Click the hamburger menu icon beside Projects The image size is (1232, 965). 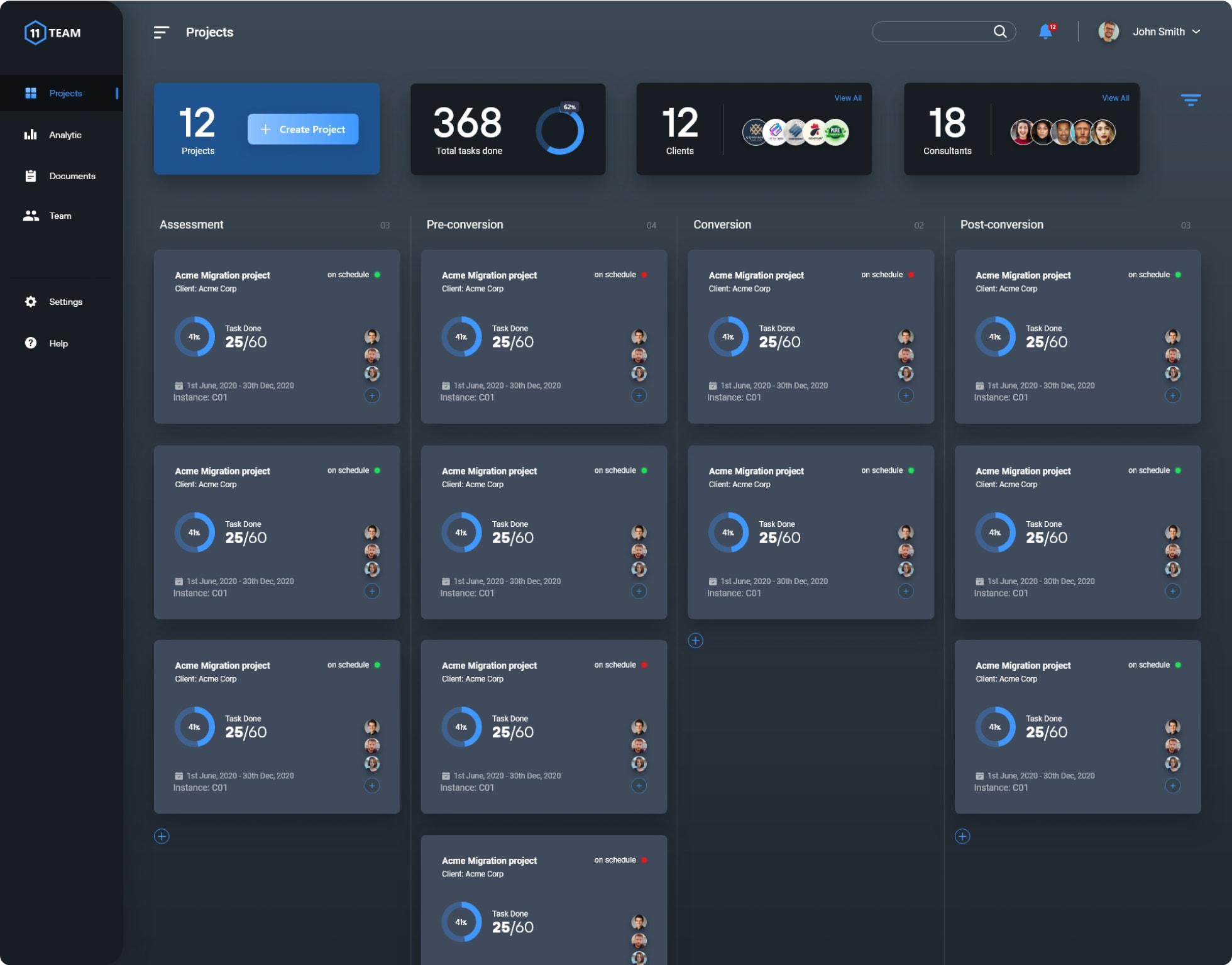click(x=162, y=32)
